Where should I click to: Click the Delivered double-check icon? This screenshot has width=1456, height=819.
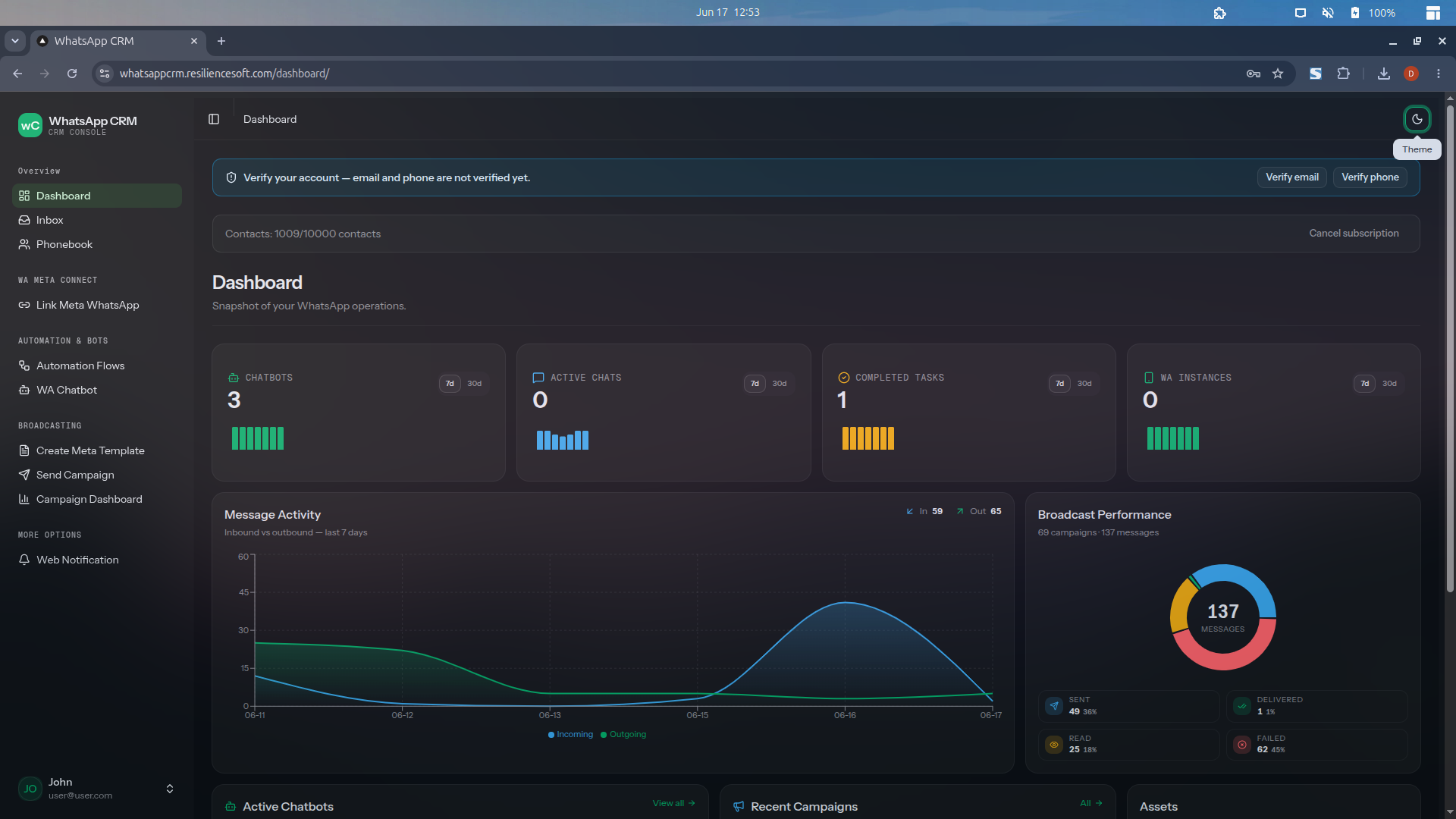[x=1242, y=706]
